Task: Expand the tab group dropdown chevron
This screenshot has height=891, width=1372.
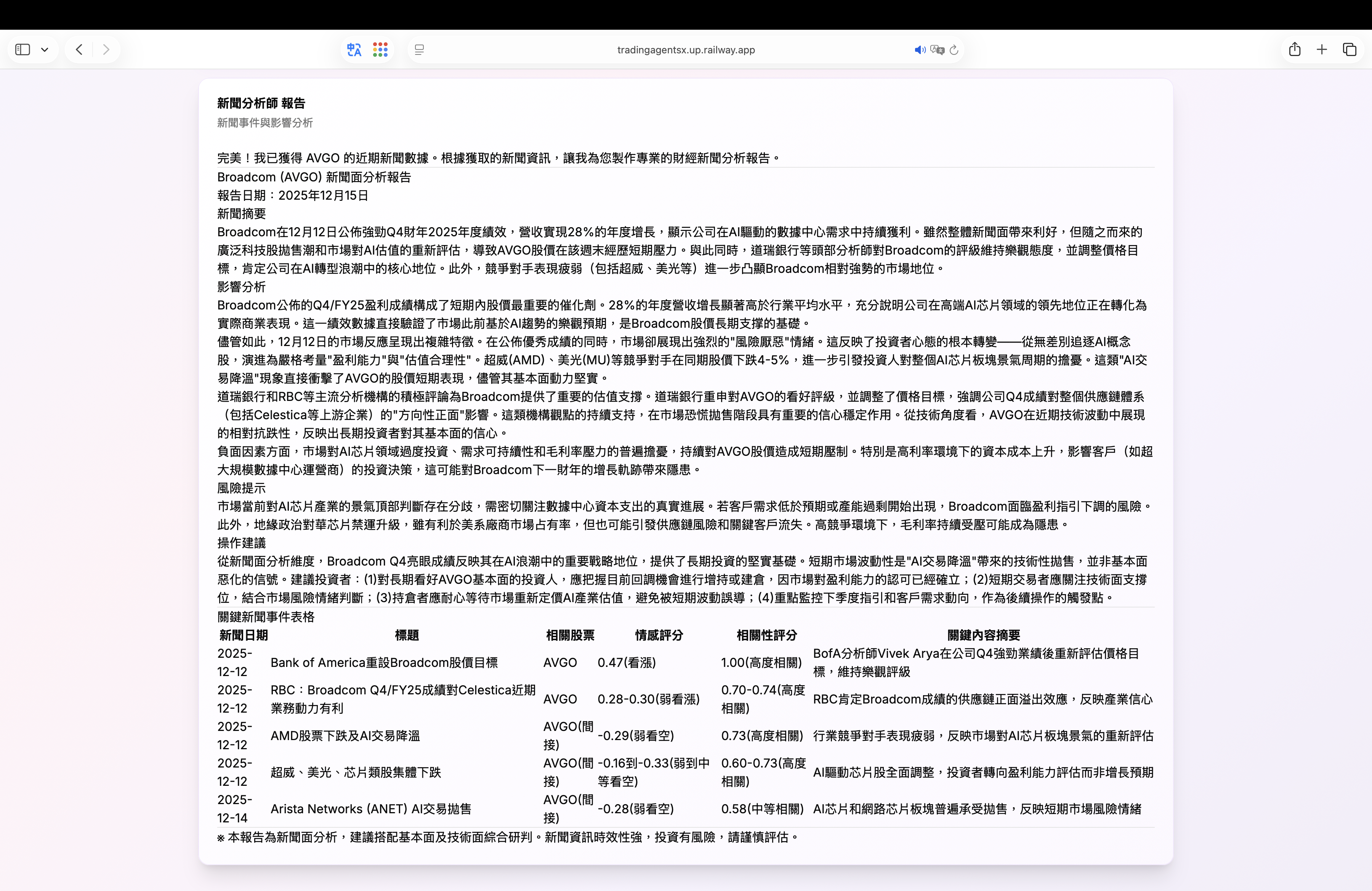Action: tap(45, 50)
